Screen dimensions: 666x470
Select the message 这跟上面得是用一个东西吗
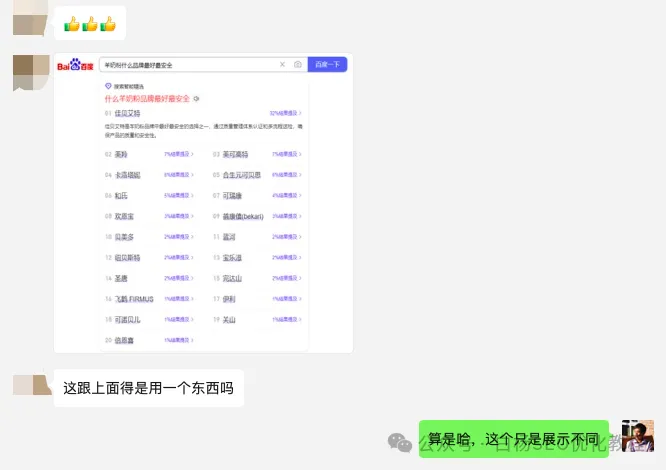pyautogui.click(x=148, y=388)
